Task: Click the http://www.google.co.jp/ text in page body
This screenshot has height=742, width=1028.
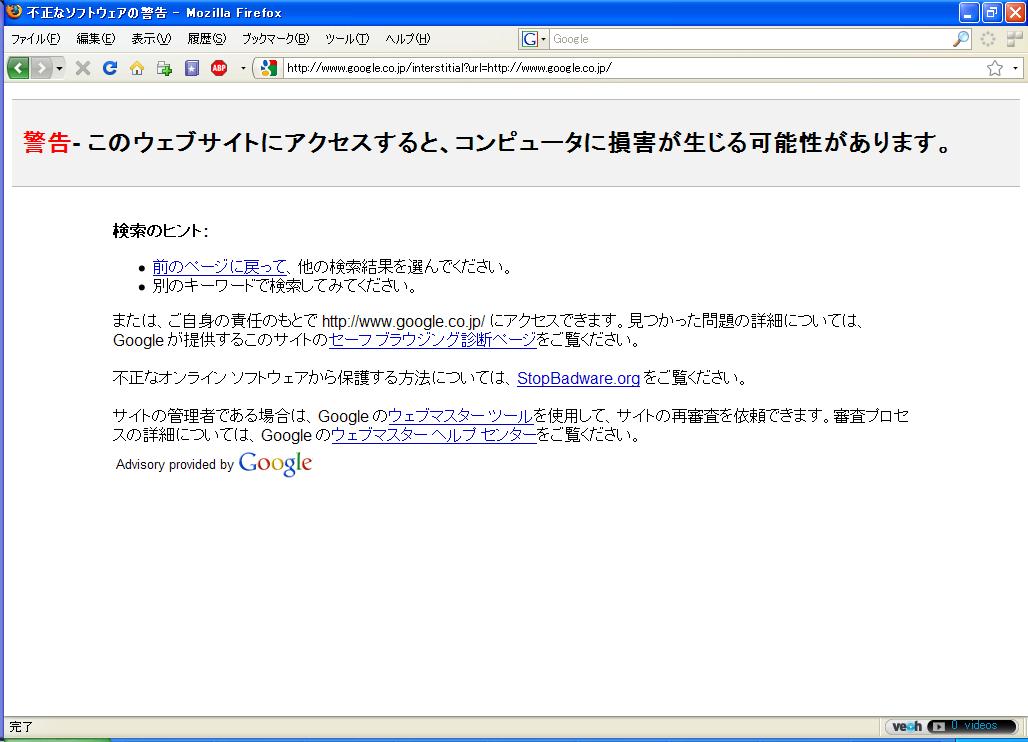Action: 403,321
